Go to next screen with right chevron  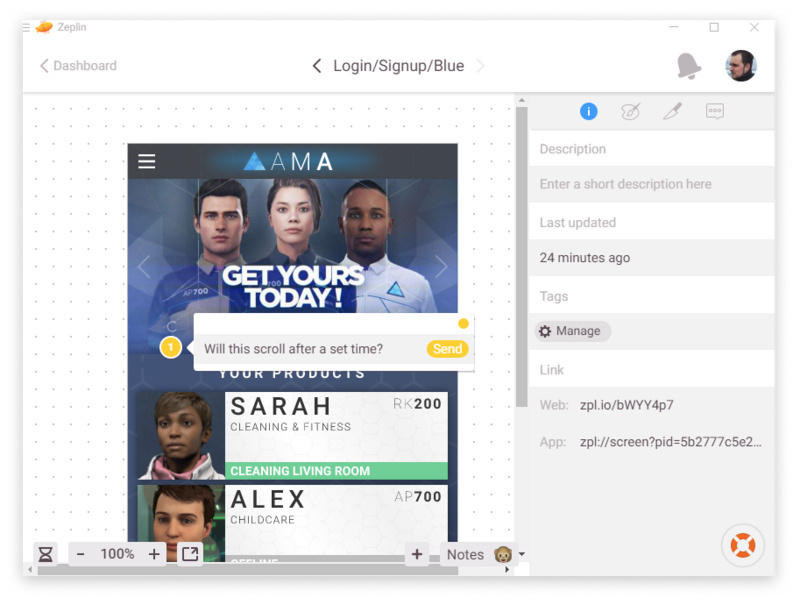[480, 65]
